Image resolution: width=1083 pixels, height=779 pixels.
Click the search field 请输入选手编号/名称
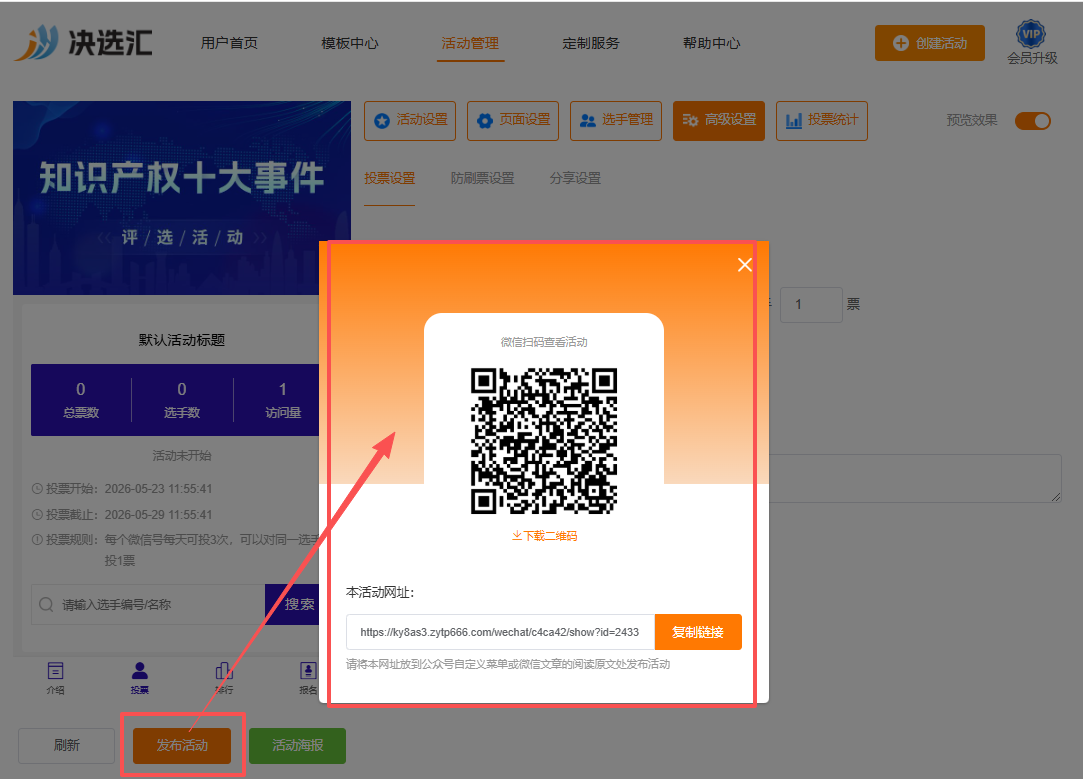pos(148,605)
